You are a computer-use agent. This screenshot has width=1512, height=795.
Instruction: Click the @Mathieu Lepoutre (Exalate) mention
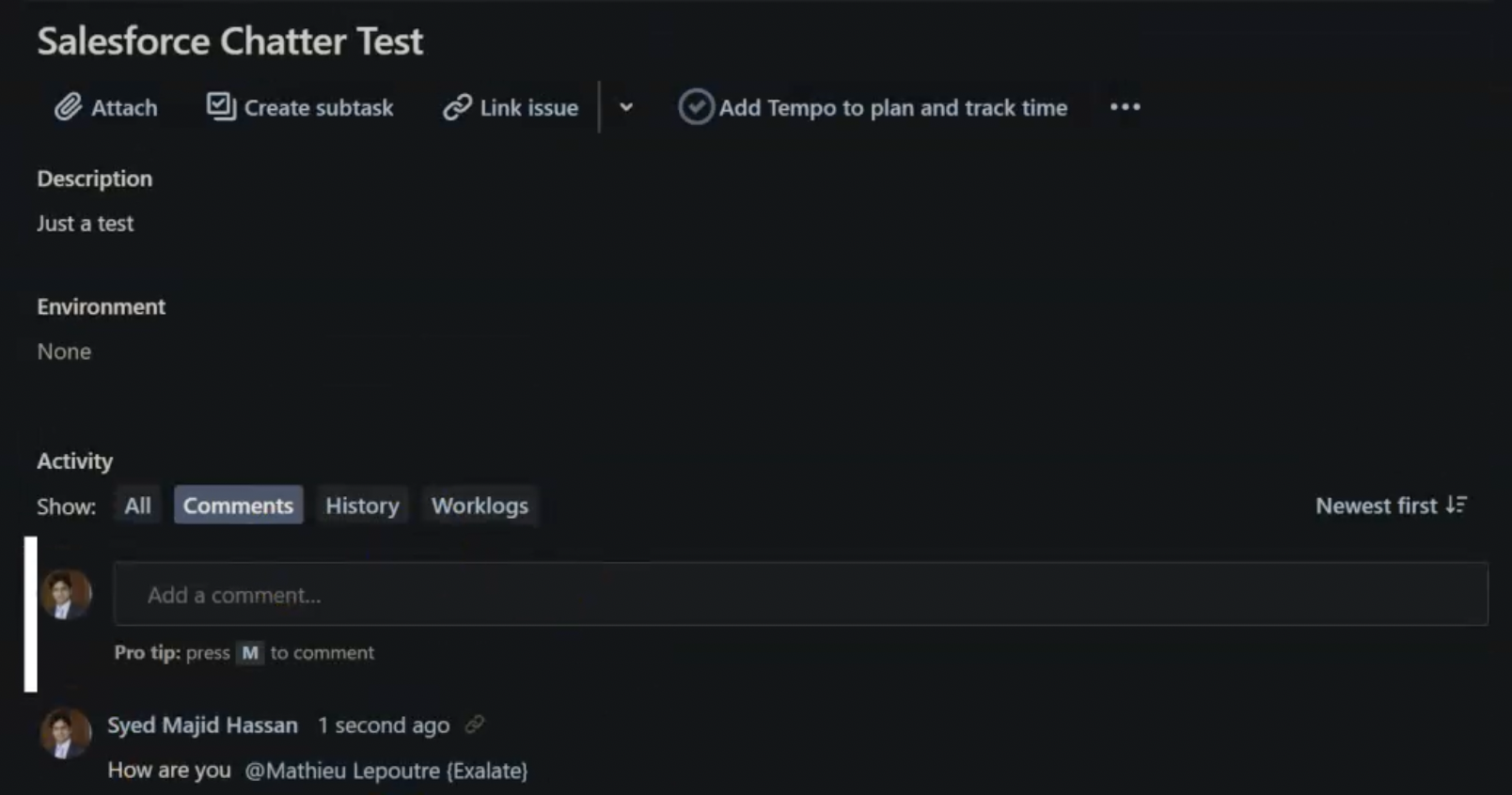click(386, 771)
